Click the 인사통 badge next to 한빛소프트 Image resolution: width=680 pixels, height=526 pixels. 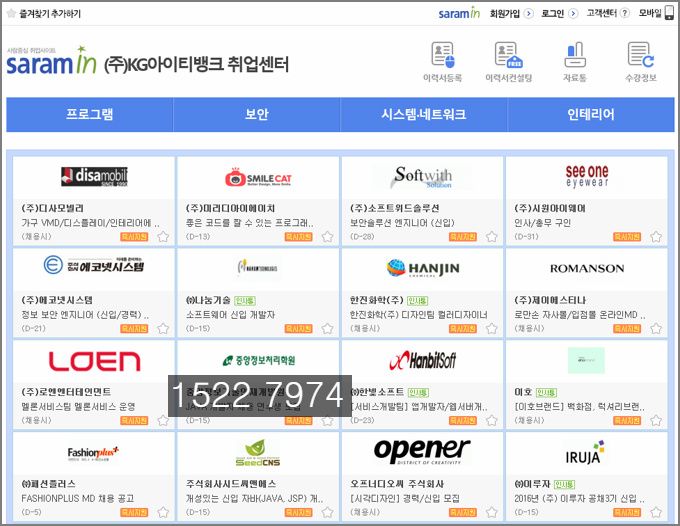pos(418,392)
